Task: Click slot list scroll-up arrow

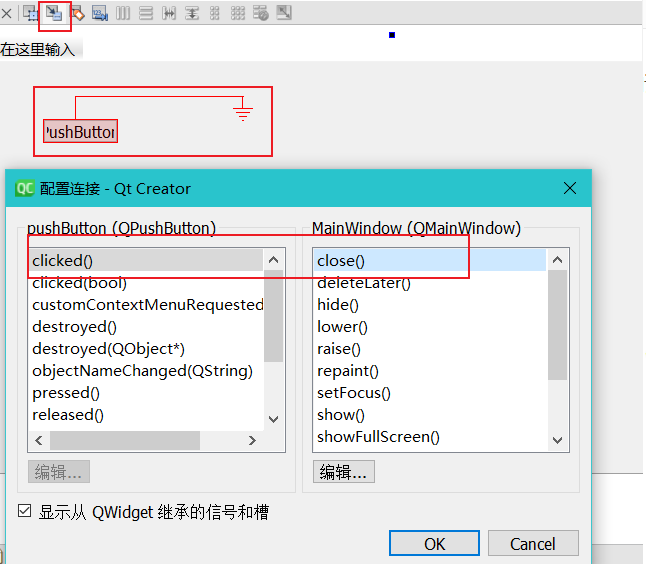Action: pos(557,260)
